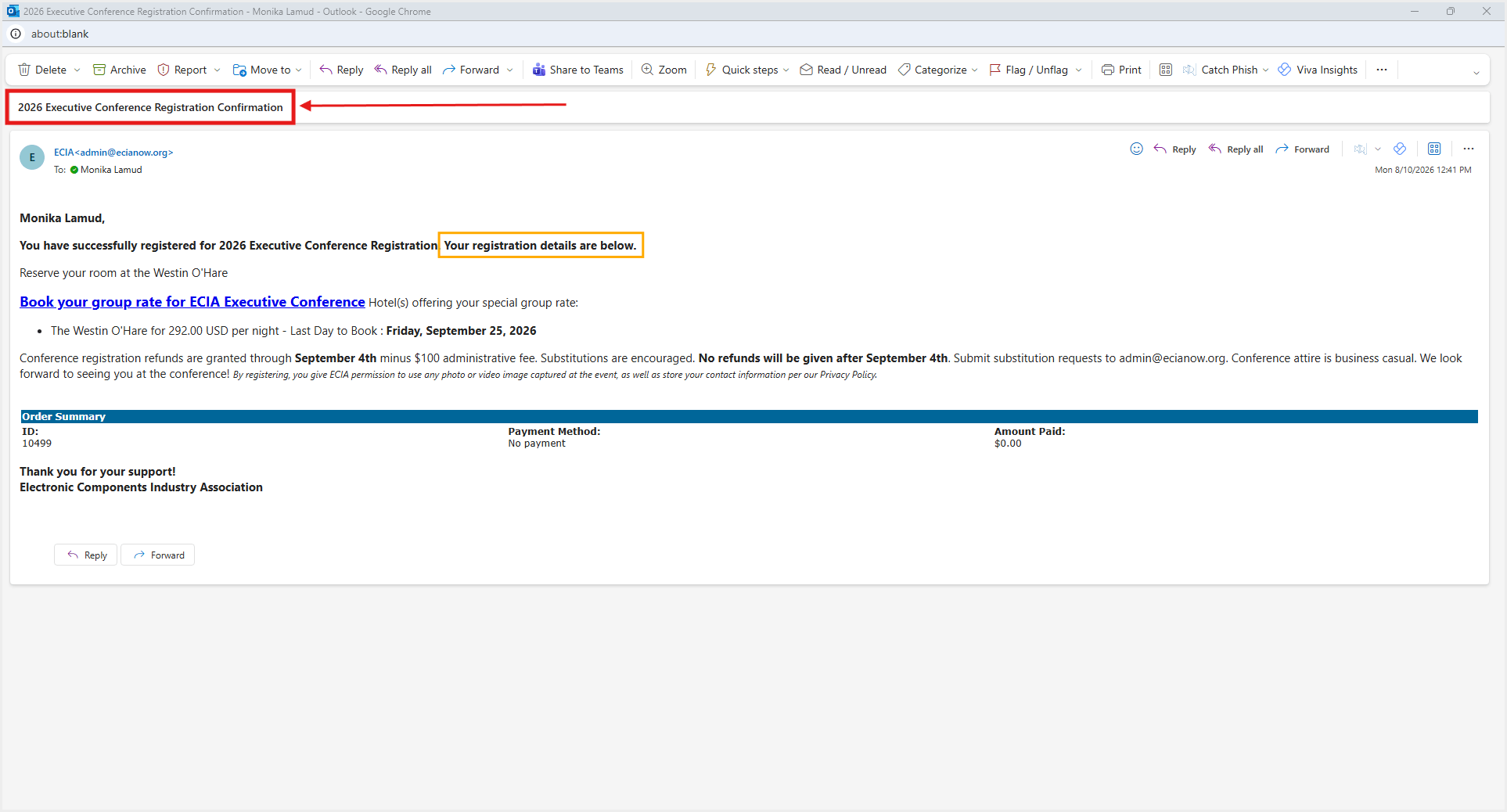Viewport: 1507px width, 812px height.
Task: Open the Move to dropdown arrow
Action: tap(299, 70)
